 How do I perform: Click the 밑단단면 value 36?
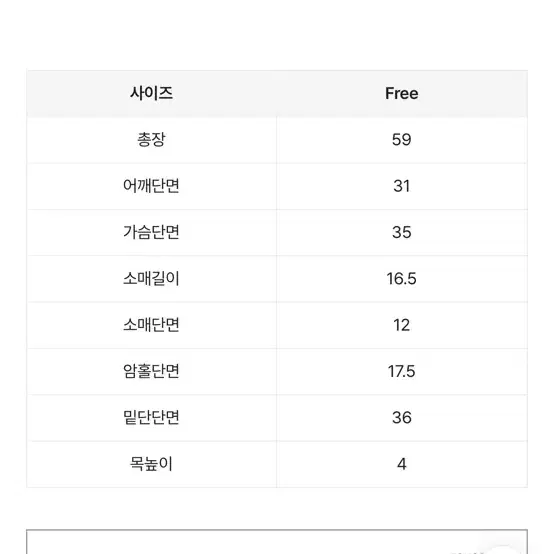tap(402, 417)
